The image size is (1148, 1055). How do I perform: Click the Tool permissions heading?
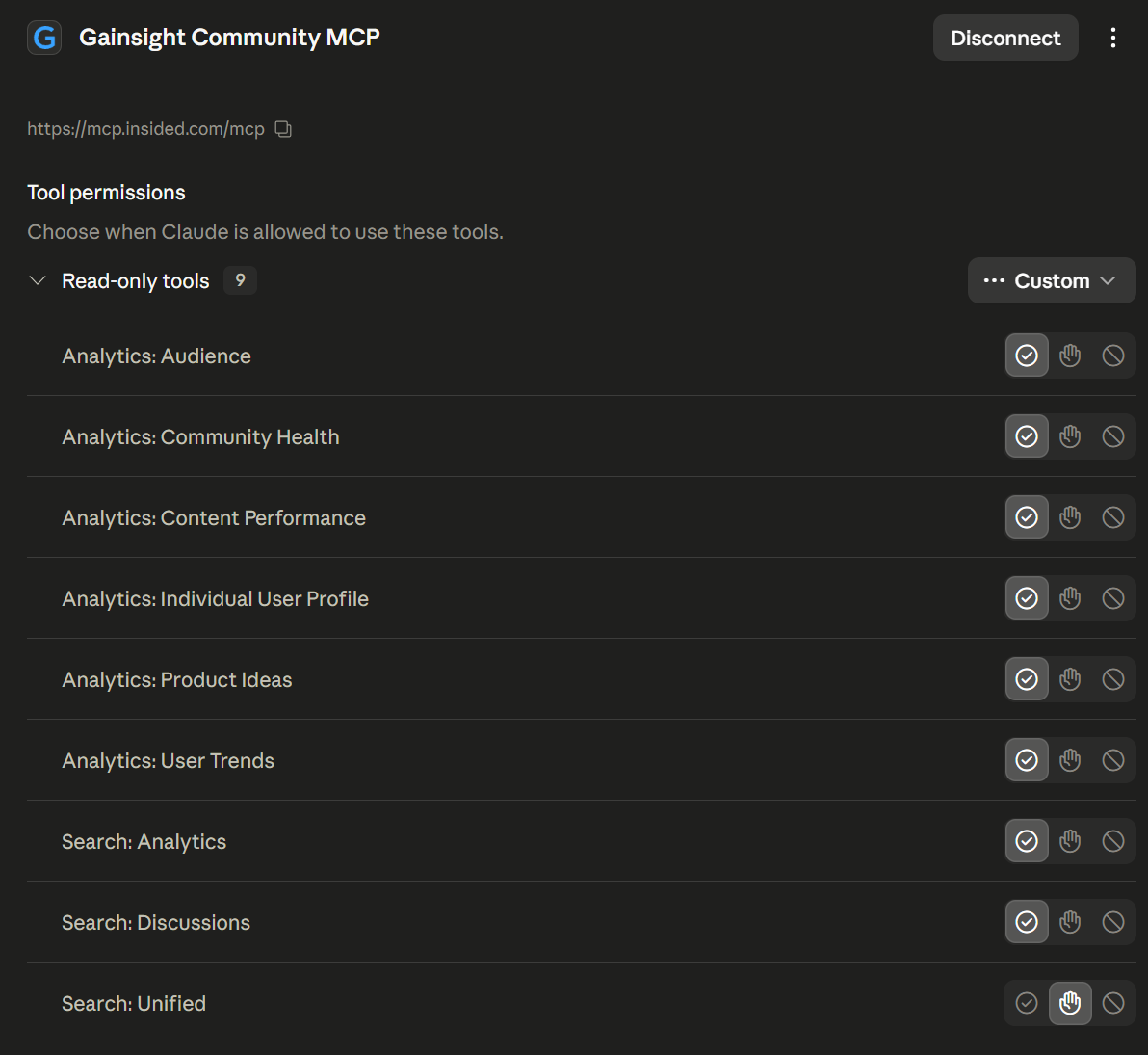pos(106,193)
